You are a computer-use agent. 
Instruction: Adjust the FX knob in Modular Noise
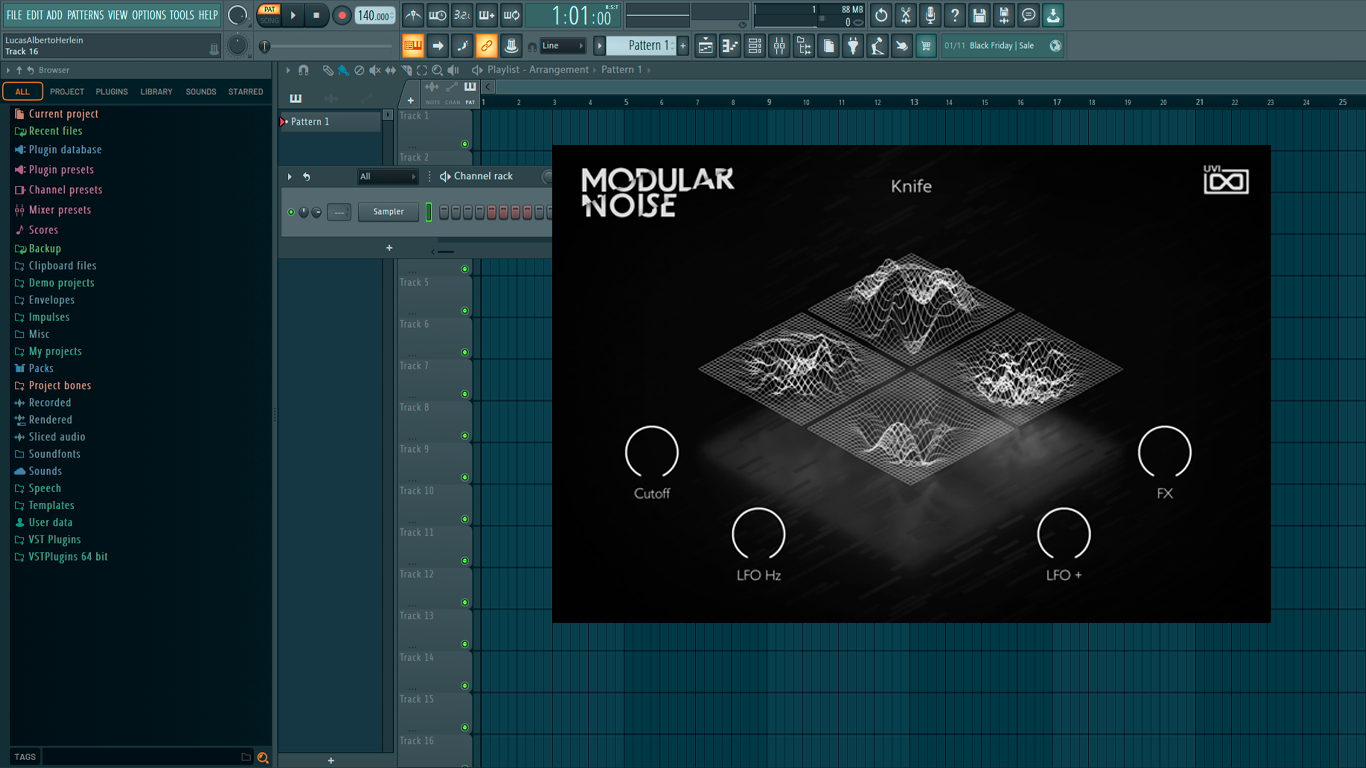[1165, 452]
